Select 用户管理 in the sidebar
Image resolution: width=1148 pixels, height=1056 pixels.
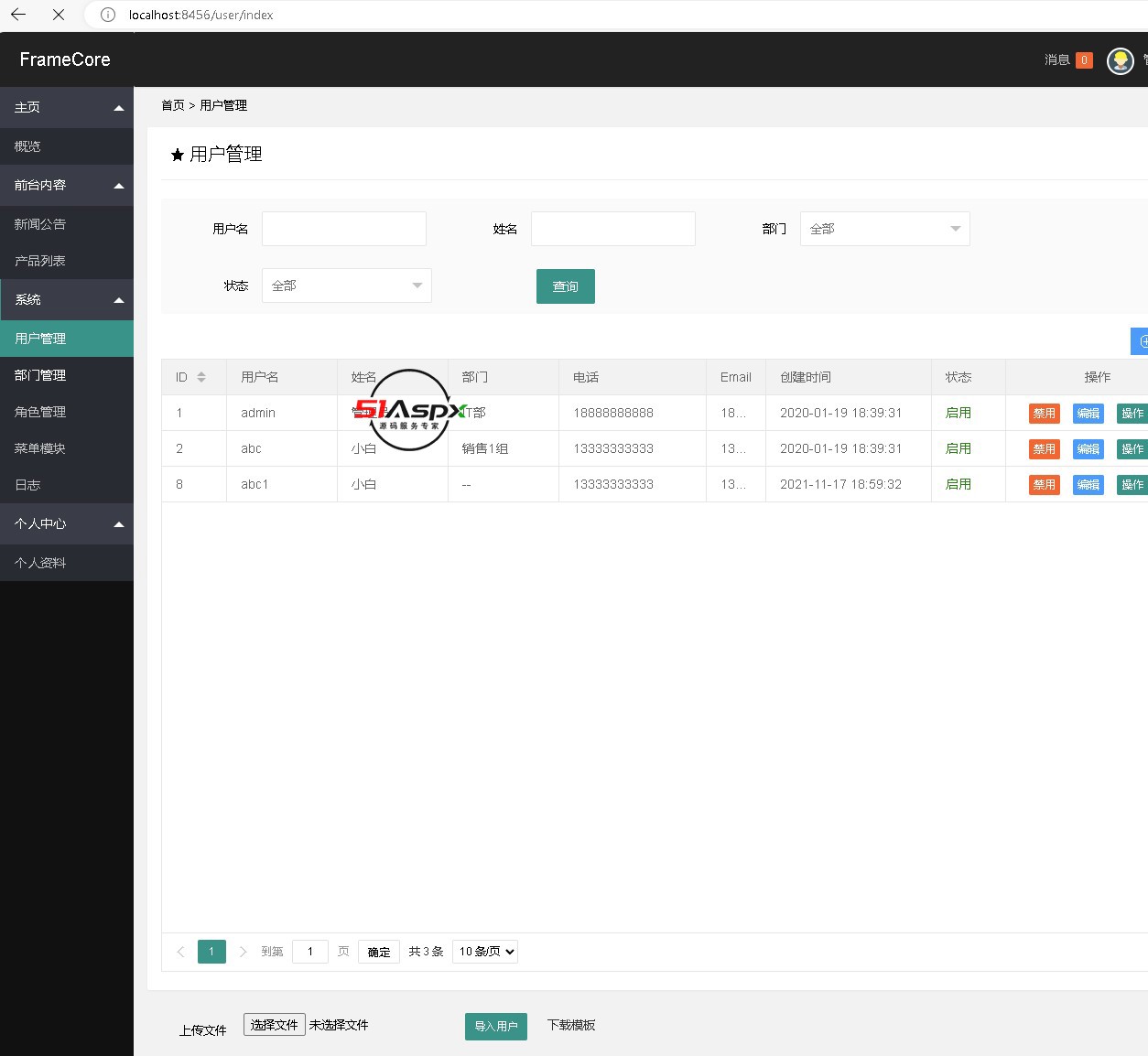[x=67, y=339]
